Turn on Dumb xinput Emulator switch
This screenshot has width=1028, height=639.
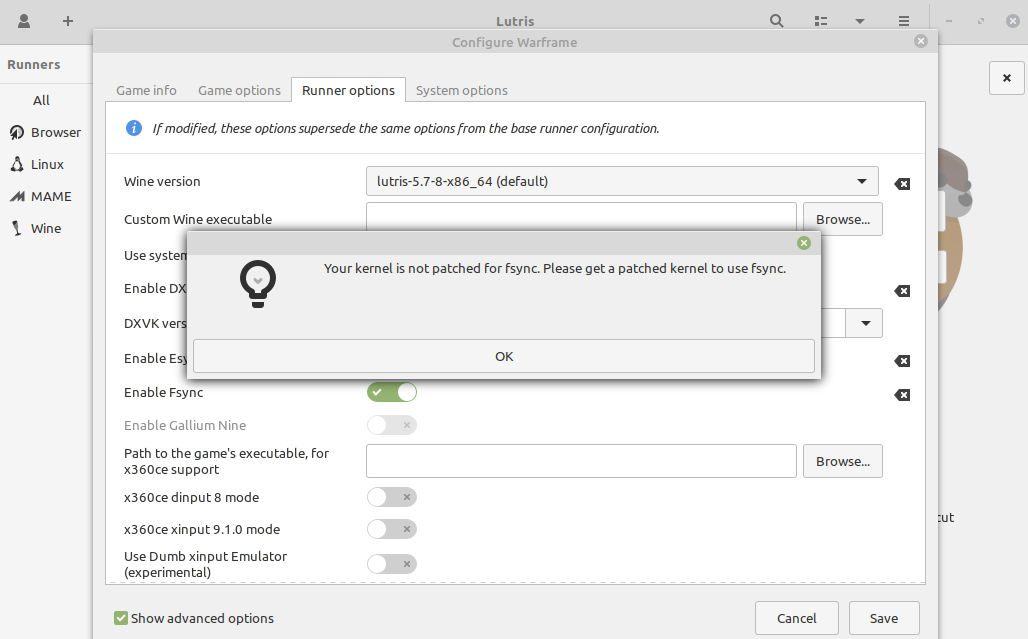[391, 564]
